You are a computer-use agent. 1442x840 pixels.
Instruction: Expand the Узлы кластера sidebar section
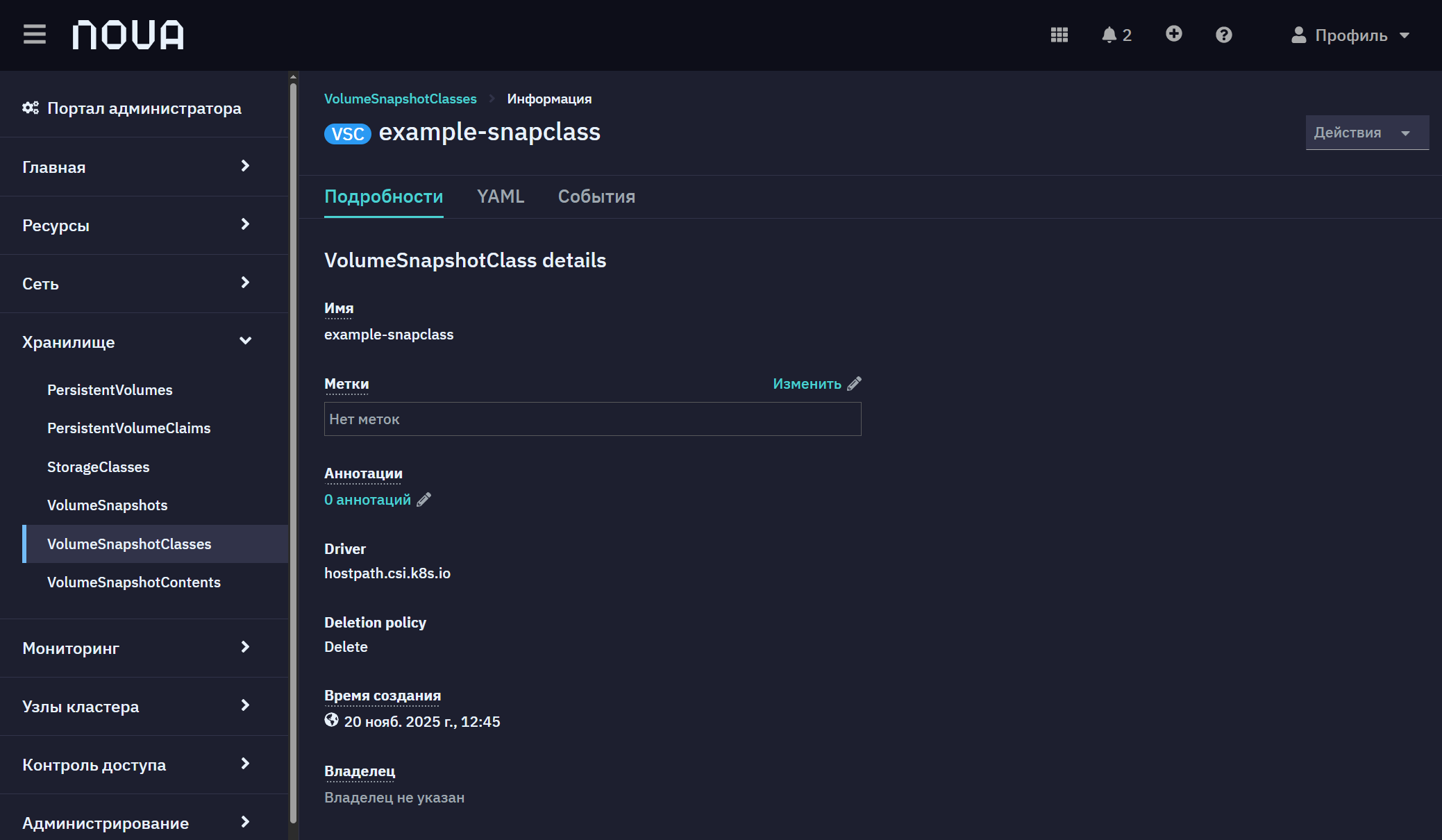pyautogui.click(x=144, y=706)
